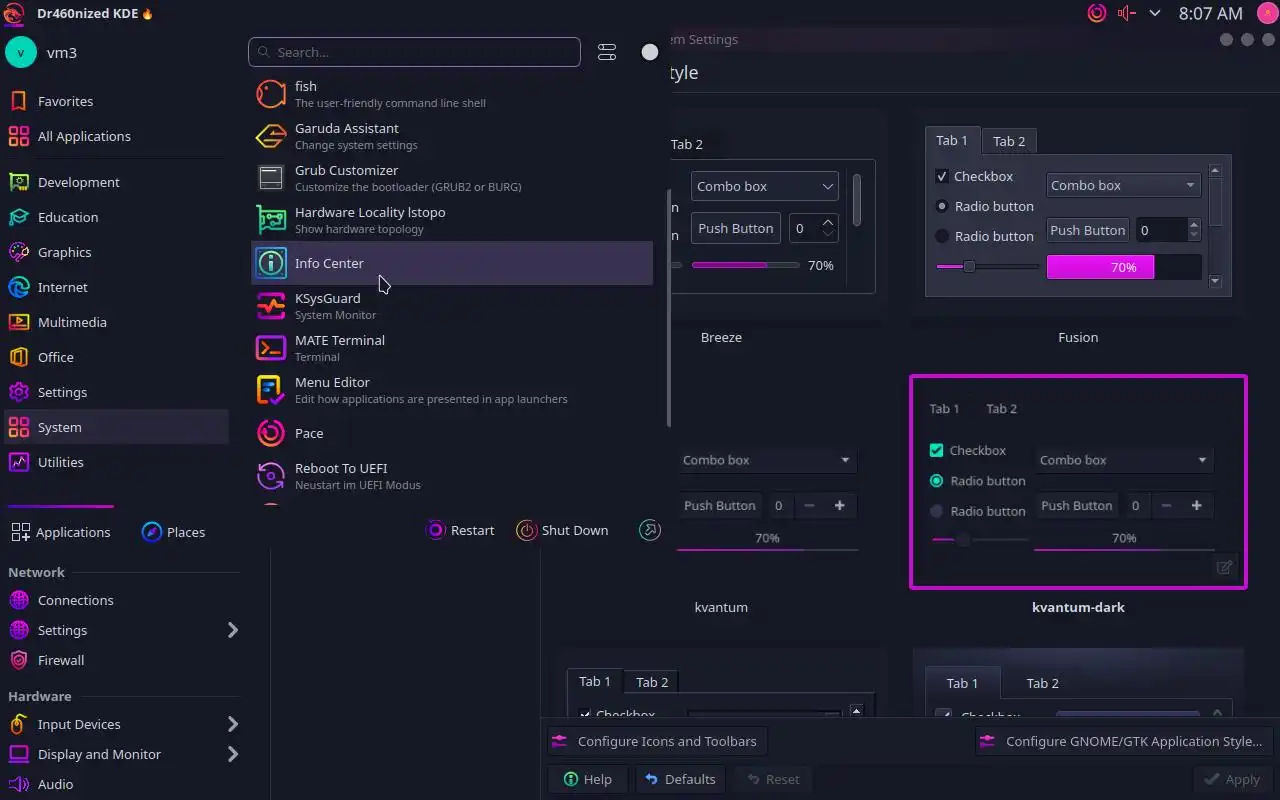1280x800 pixels.
Task: Open the Combo box in kvantum-dark preview
Action: (1124, 460)
